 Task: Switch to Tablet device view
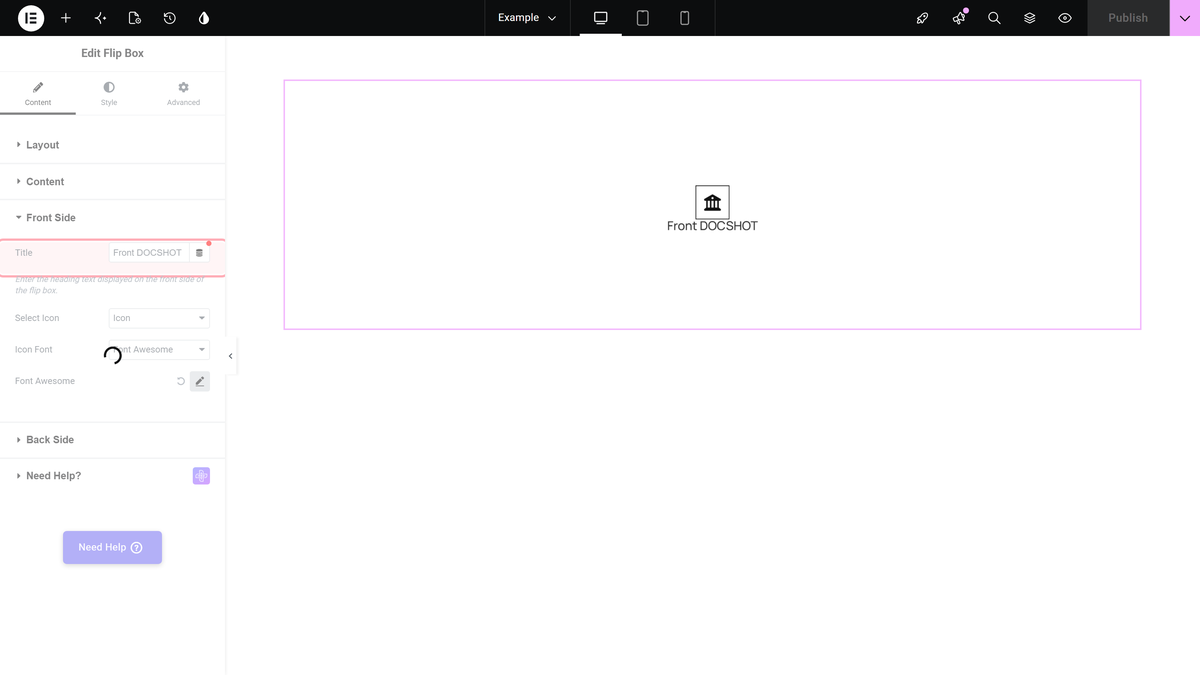(643, 18)
